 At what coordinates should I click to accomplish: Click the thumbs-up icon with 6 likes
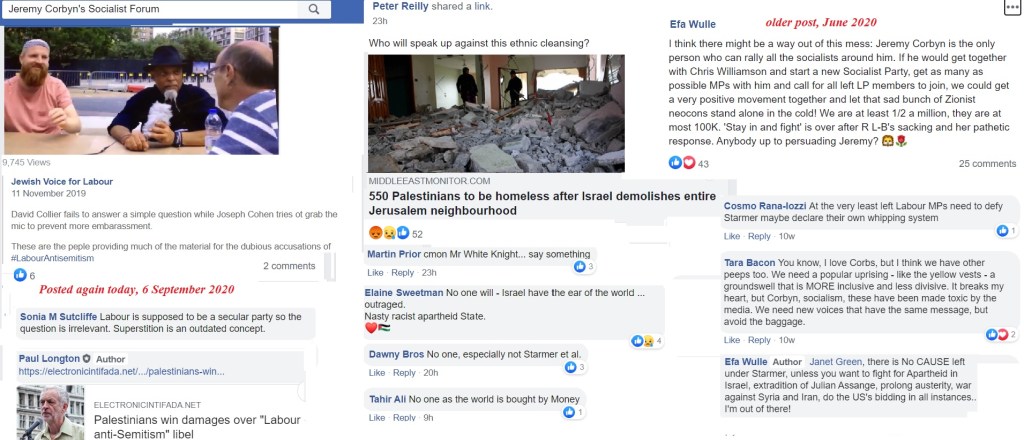[x=20, y=275]
